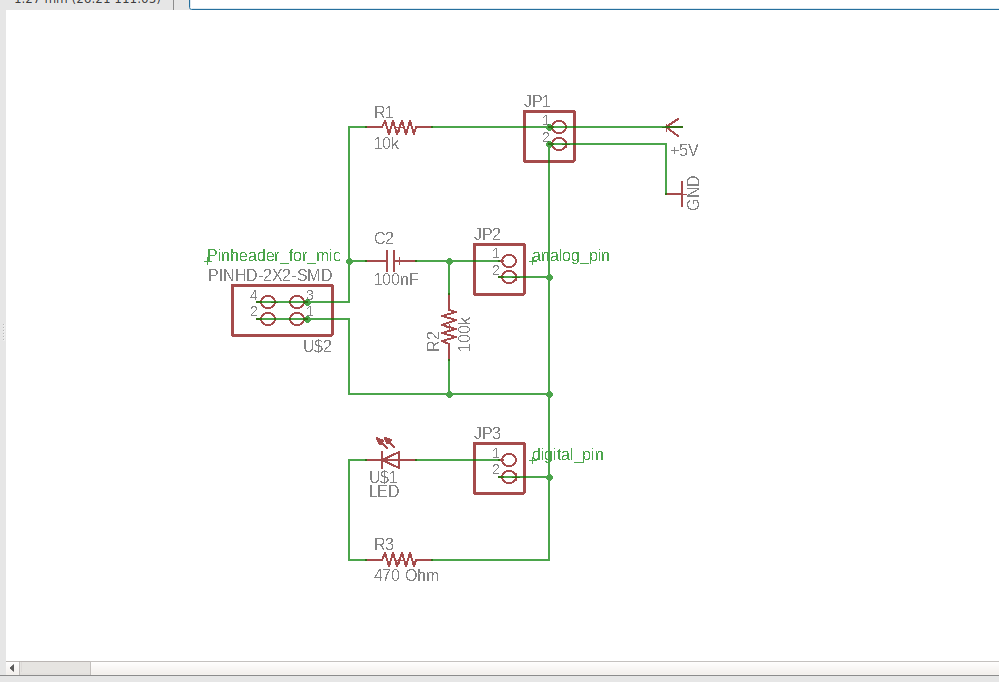Image resolution: width=999 pixels, height=682 pixels.
Task: Select the R2 resistor symbol
Action: tap(449, 327)
